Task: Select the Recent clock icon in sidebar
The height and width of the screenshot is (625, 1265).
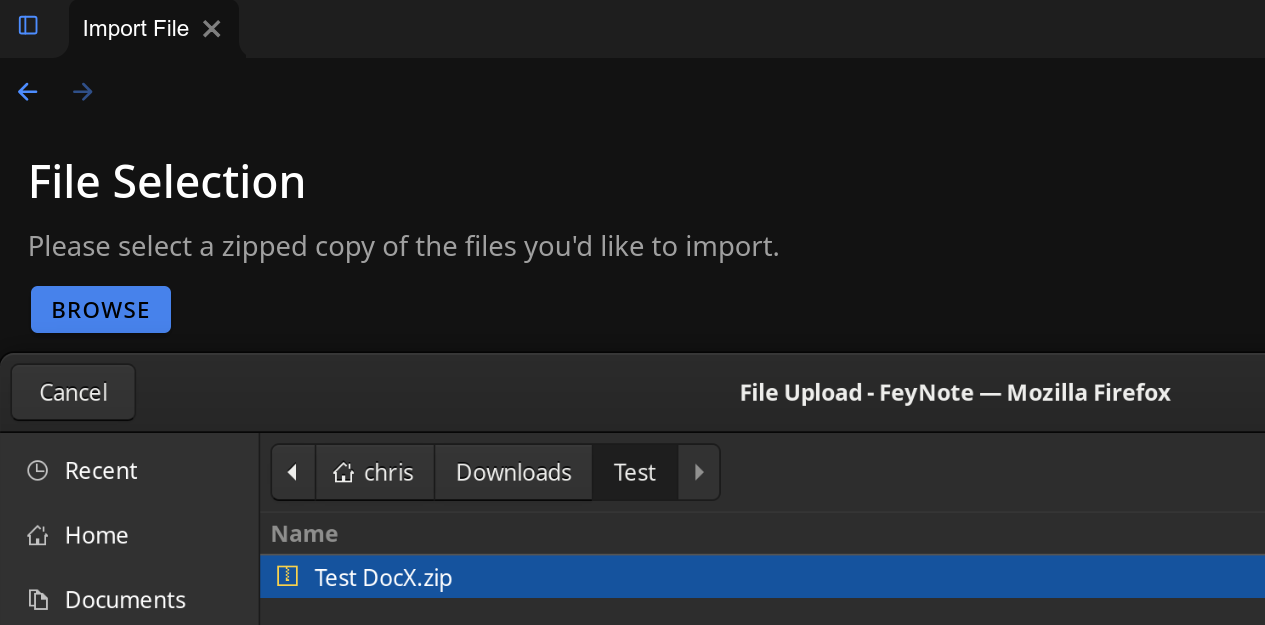Action: click(37, 470)
